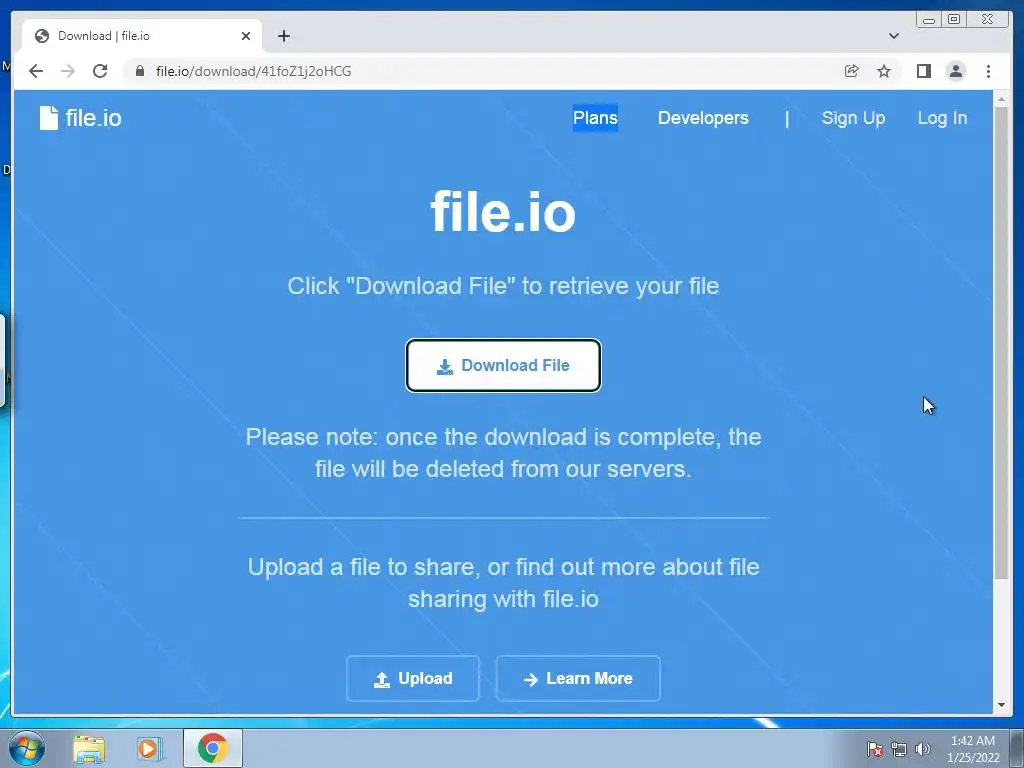Open Chrome three-dot menu
The width and height of the screenshot is (1024, 768).
pyautogui.click(x=988, y=71)
